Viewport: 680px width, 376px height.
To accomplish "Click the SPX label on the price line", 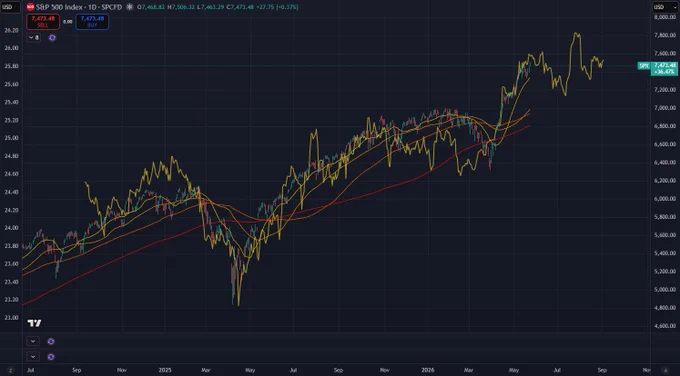I will click(x=644, y=66).
